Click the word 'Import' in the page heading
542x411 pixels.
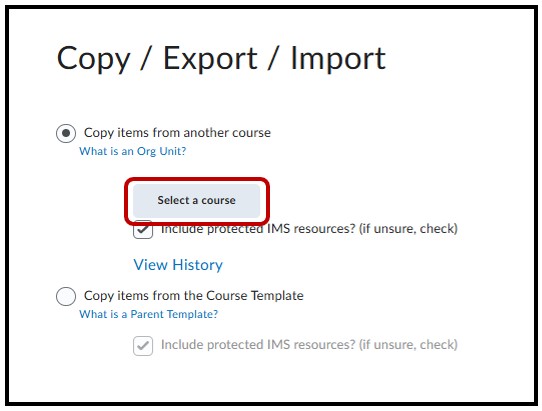pos(338,59)
